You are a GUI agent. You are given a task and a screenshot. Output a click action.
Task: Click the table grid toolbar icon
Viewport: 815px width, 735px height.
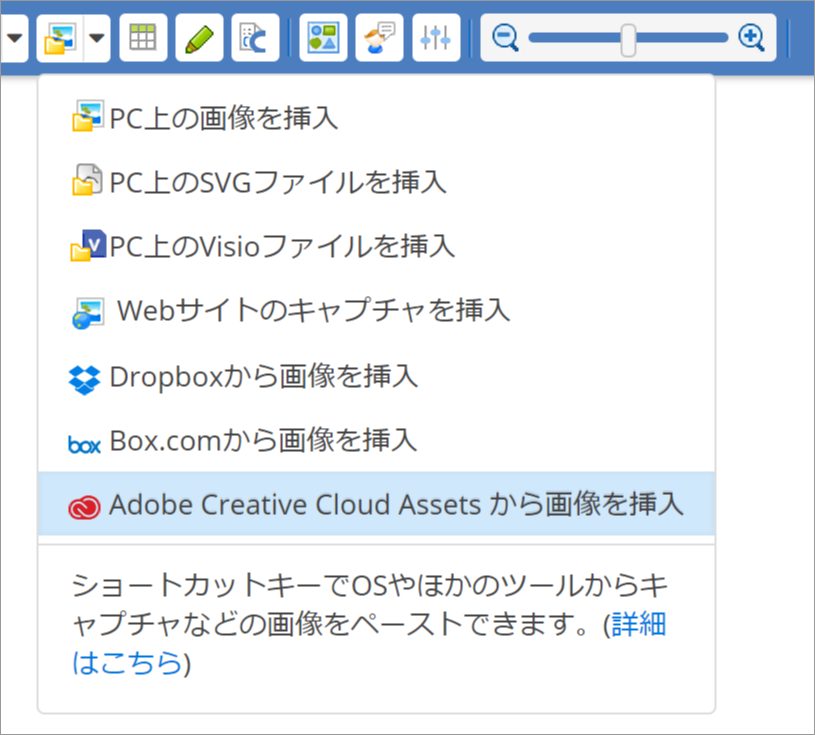143,38
